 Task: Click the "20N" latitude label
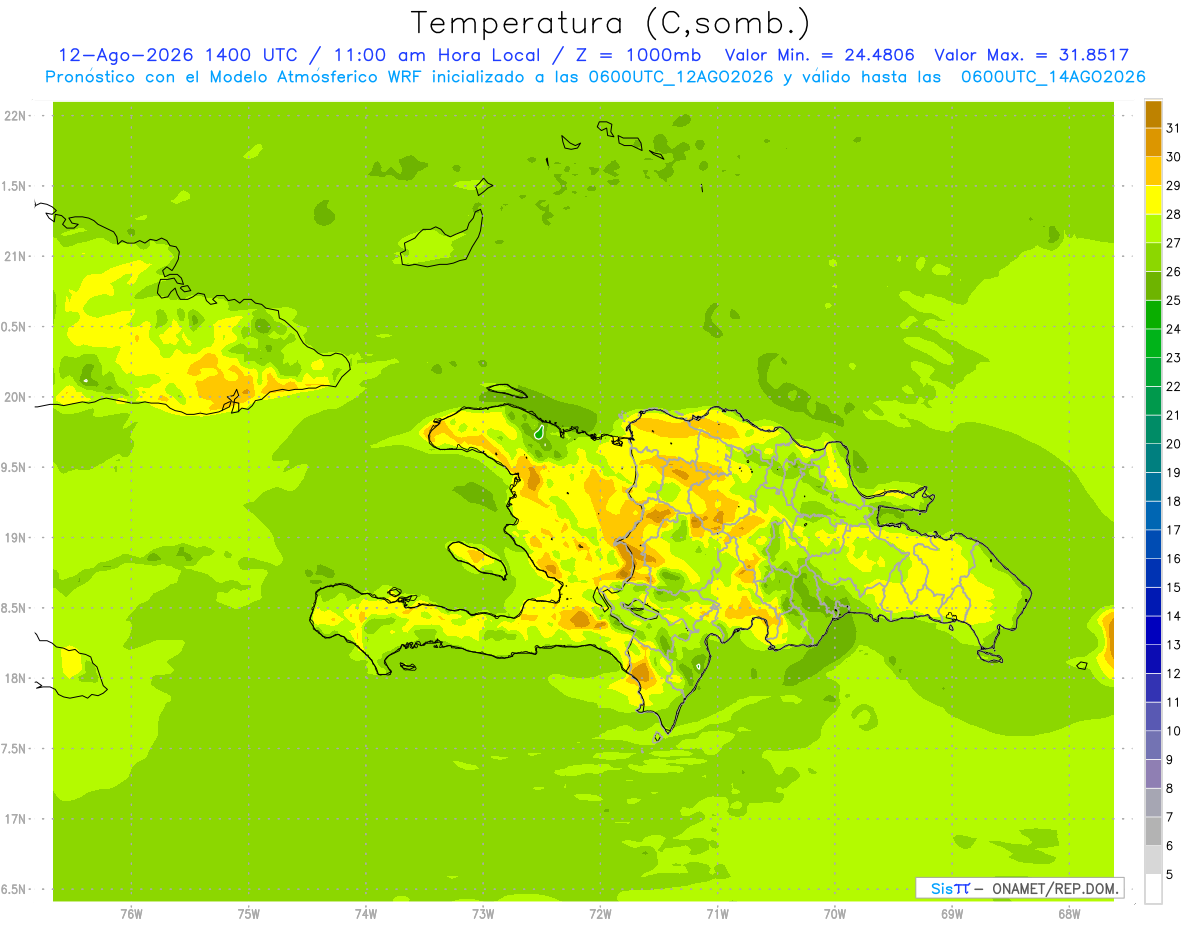(x=14, y=397)
